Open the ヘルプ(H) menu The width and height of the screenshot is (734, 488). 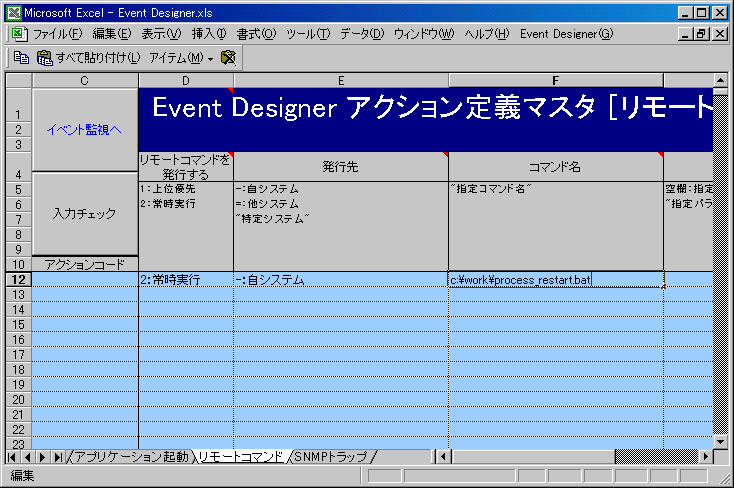[x=487, y=34]
